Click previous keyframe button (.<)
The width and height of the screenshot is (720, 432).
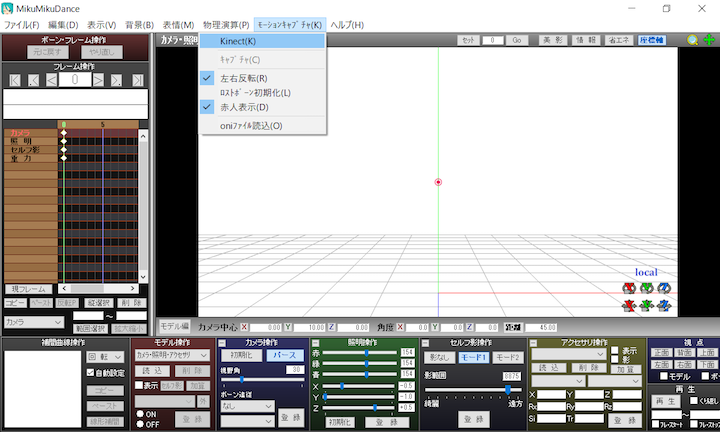click(x=34, y=80)
